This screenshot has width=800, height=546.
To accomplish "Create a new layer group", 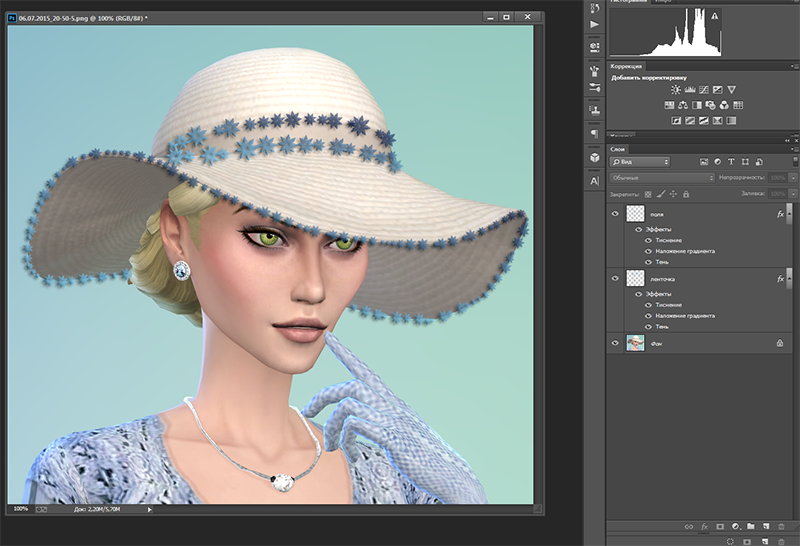I will click(751, 526).
